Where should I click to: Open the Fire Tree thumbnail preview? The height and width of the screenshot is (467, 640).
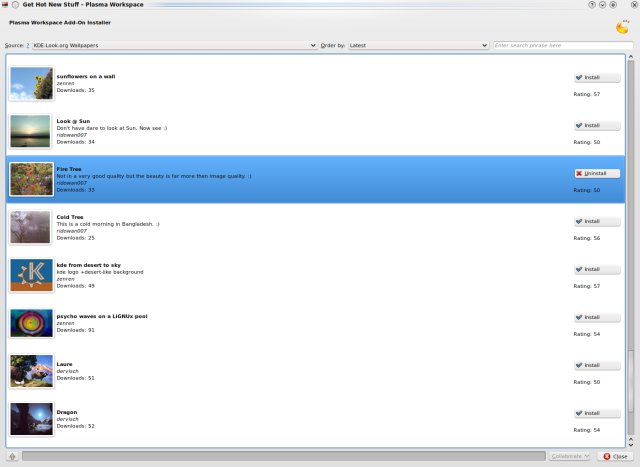[31, 179]
